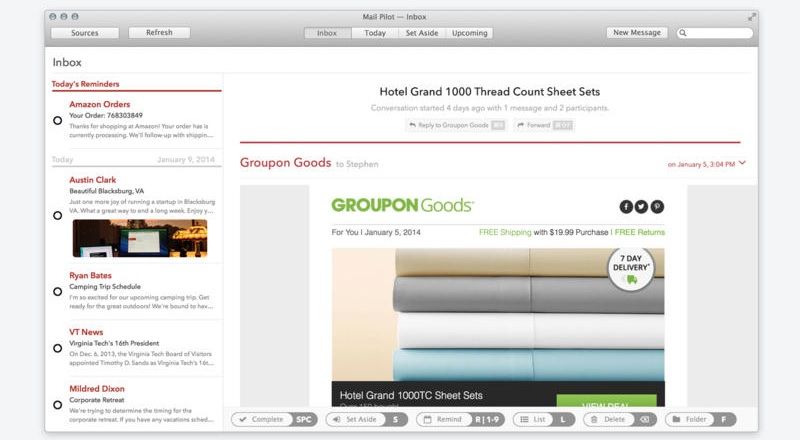Open Groupon Facebook icon
This screenshot has width=800, height=440.
click(x=626, y=207)
